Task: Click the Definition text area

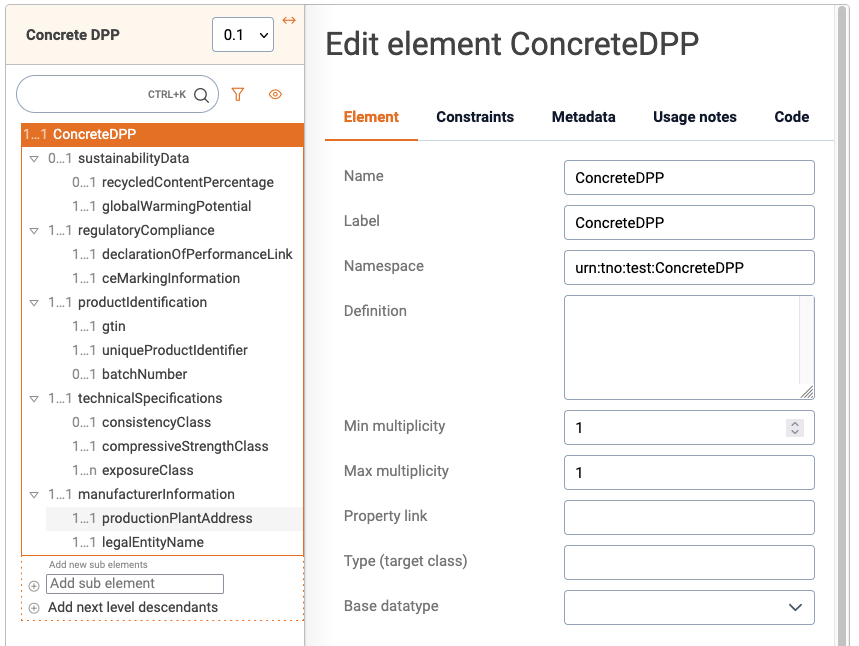Action: point(689,347)
